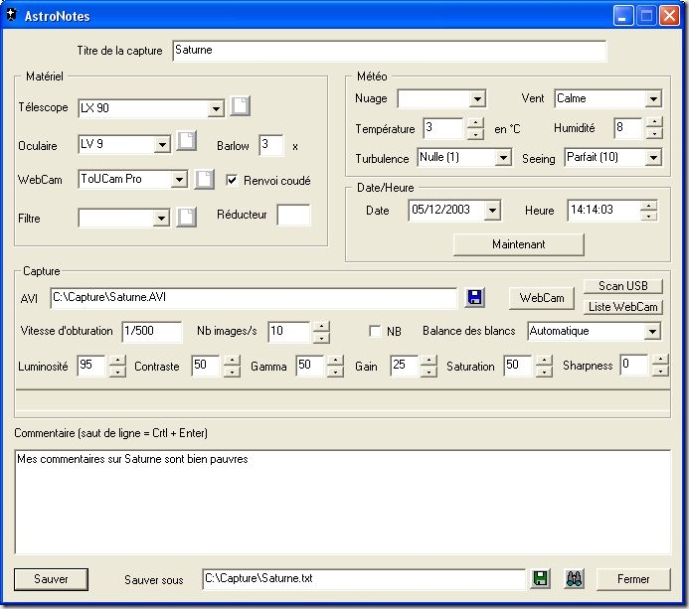
Task: Open the Télescope LX 90 dropdown
Action: (x=217, y=108)
